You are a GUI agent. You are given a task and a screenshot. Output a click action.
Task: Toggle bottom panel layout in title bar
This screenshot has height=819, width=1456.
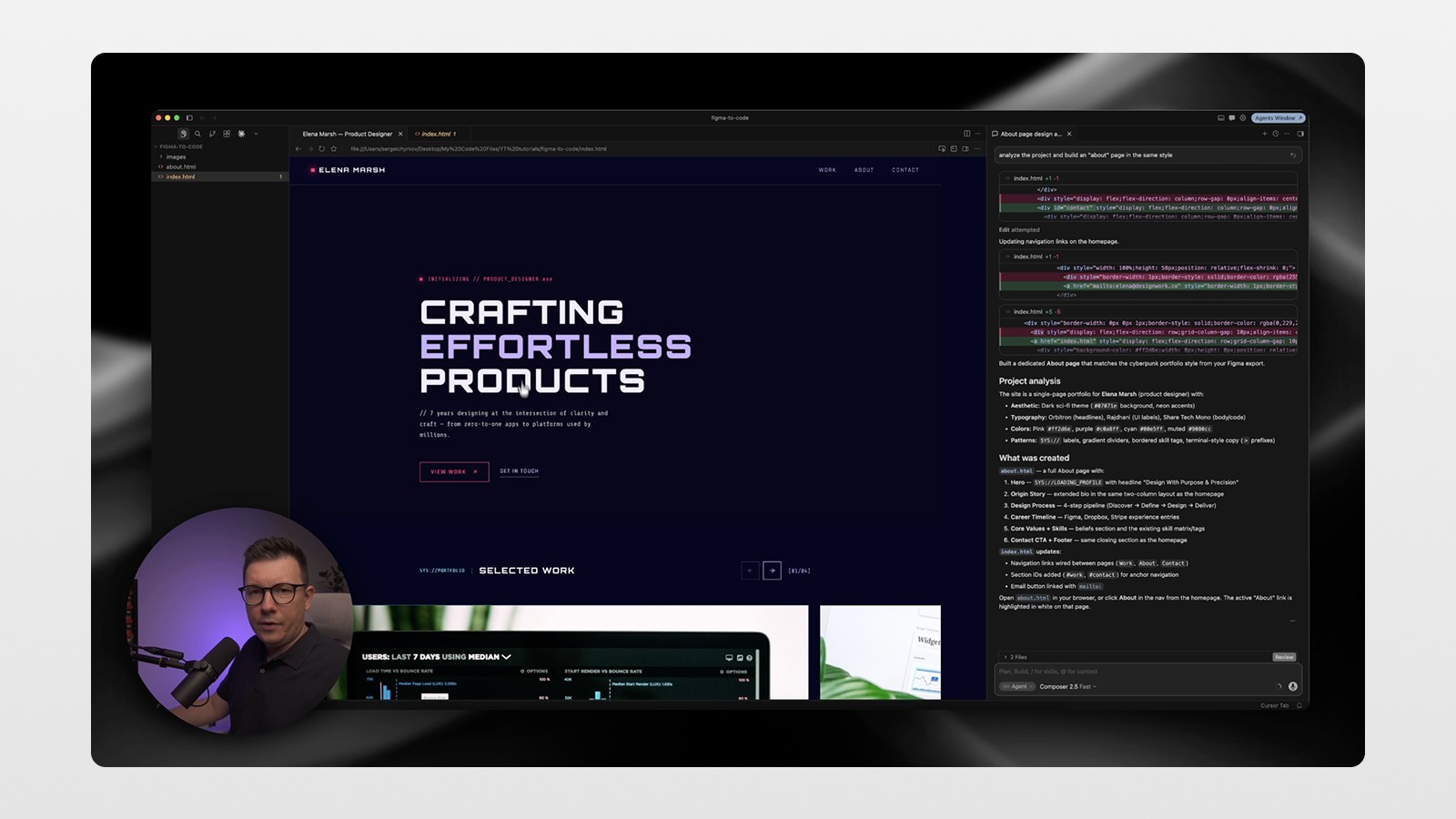point(1220,117)
